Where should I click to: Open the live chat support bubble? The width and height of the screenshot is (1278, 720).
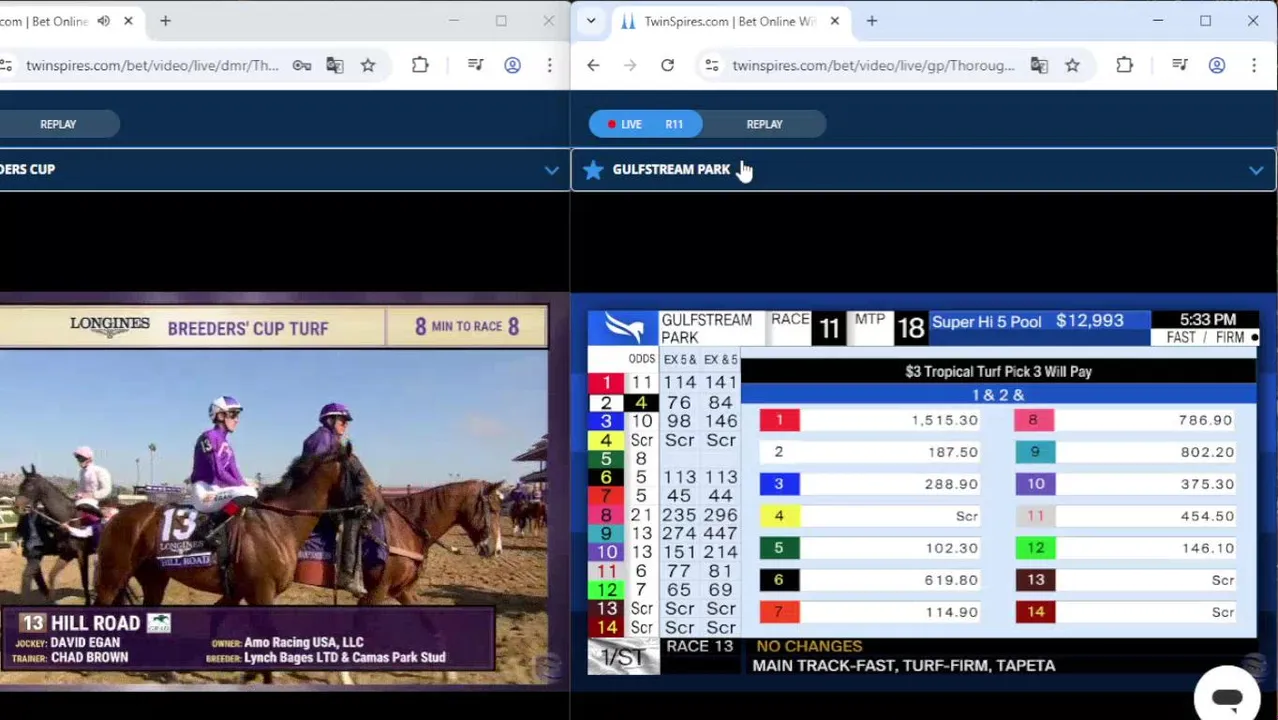click(x=1227, y=697)
